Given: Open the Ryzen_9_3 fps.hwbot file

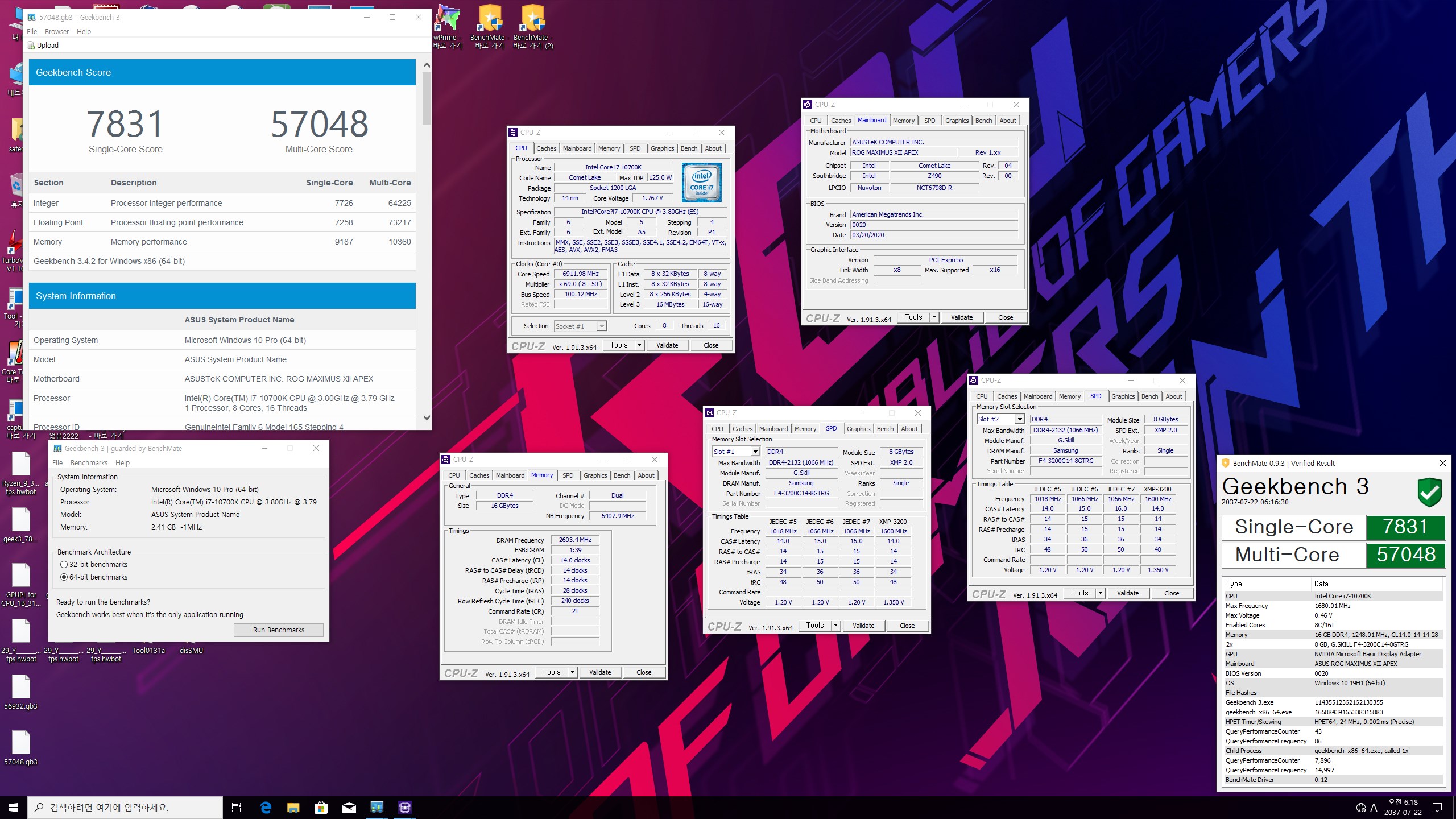Looking at the screenshot, I should pos(21,473).
